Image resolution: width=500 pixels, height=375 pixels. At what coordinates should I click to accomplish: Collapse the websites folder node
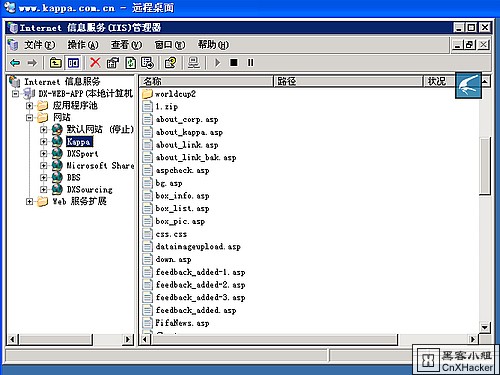(29, 117)
